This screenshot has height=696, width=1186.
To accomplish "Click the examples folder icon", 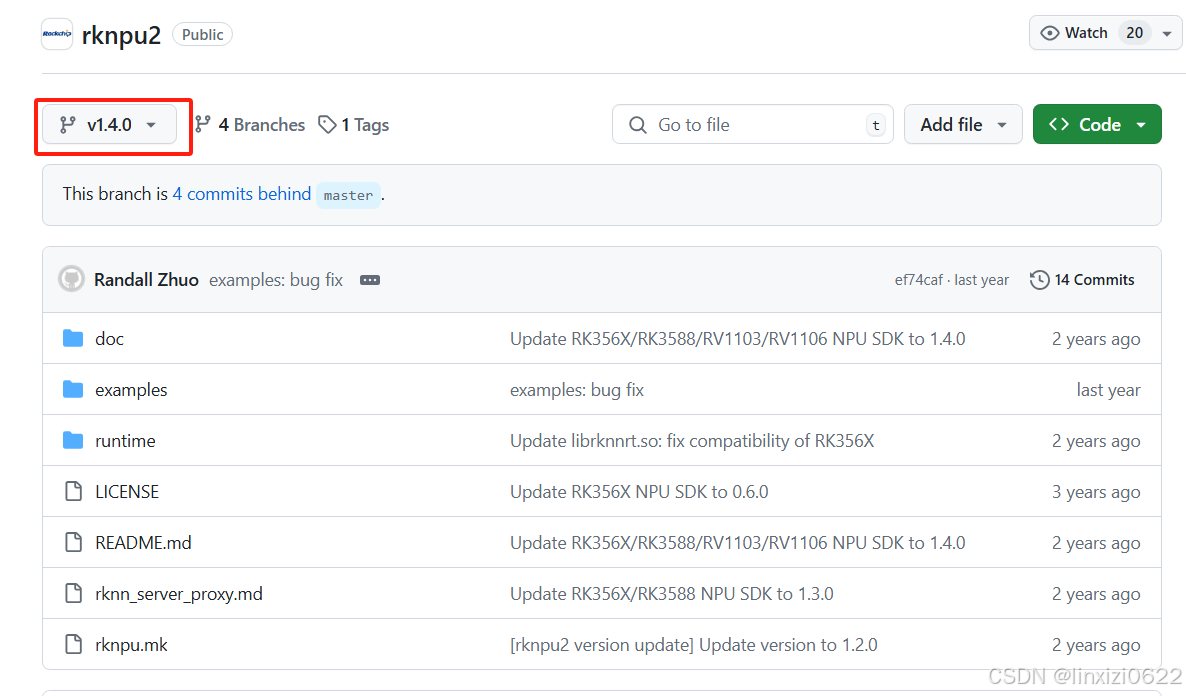I will click(73, 389).
